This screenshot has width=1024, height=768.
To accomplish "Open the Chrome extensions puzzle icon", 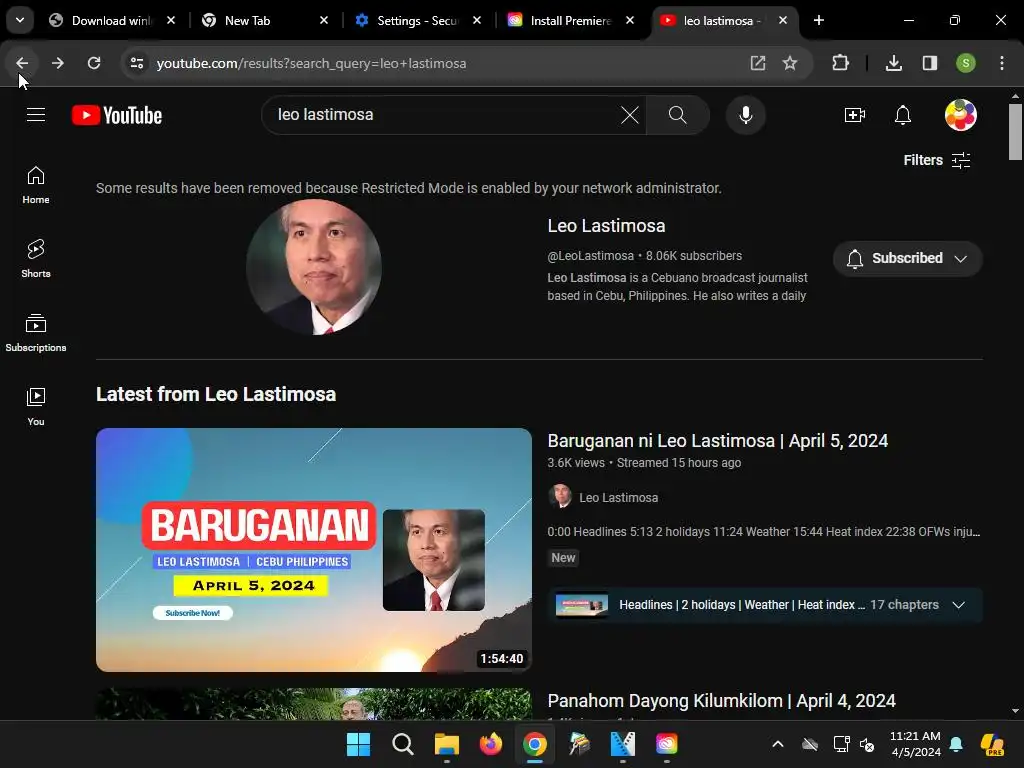I will [x=840, y=63].
